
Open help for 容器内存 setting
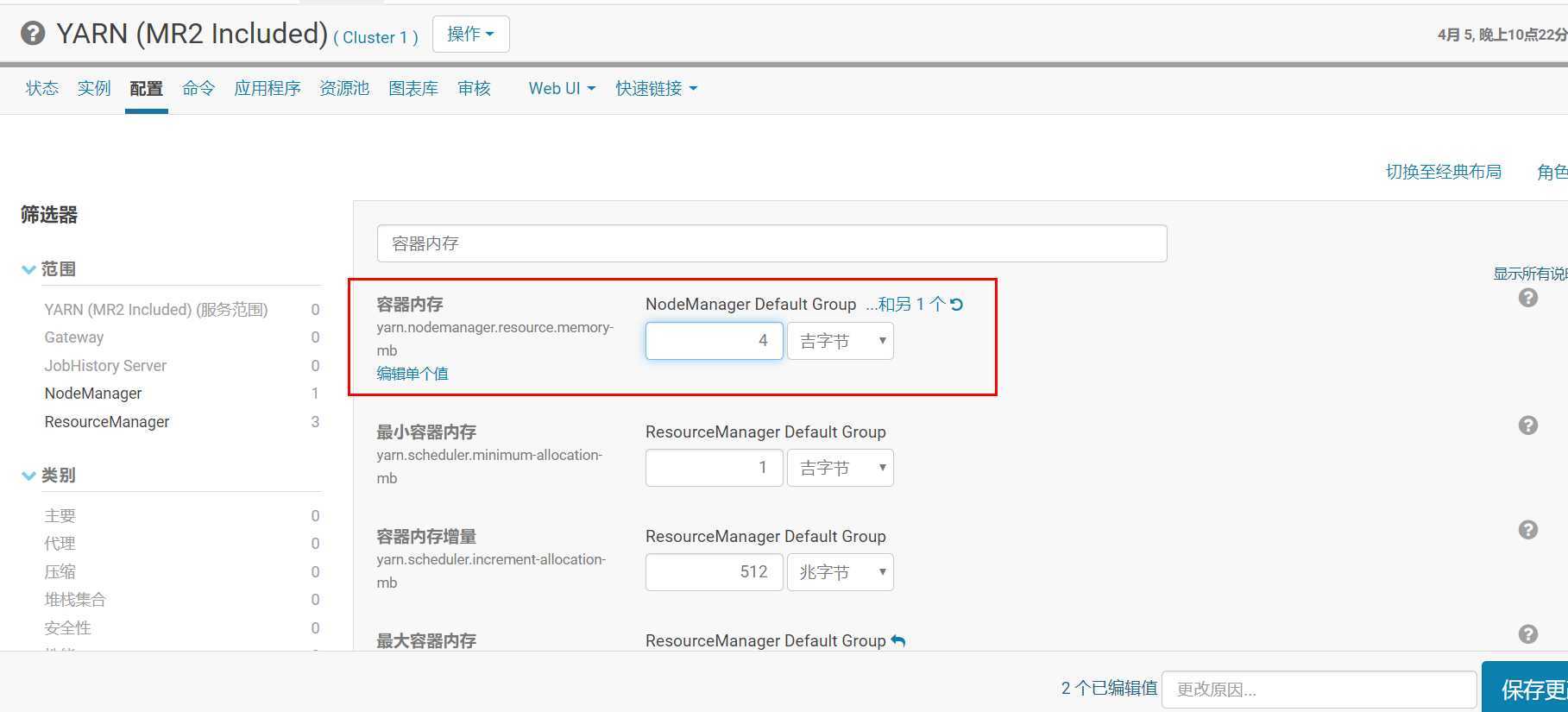click(1528, 298)
